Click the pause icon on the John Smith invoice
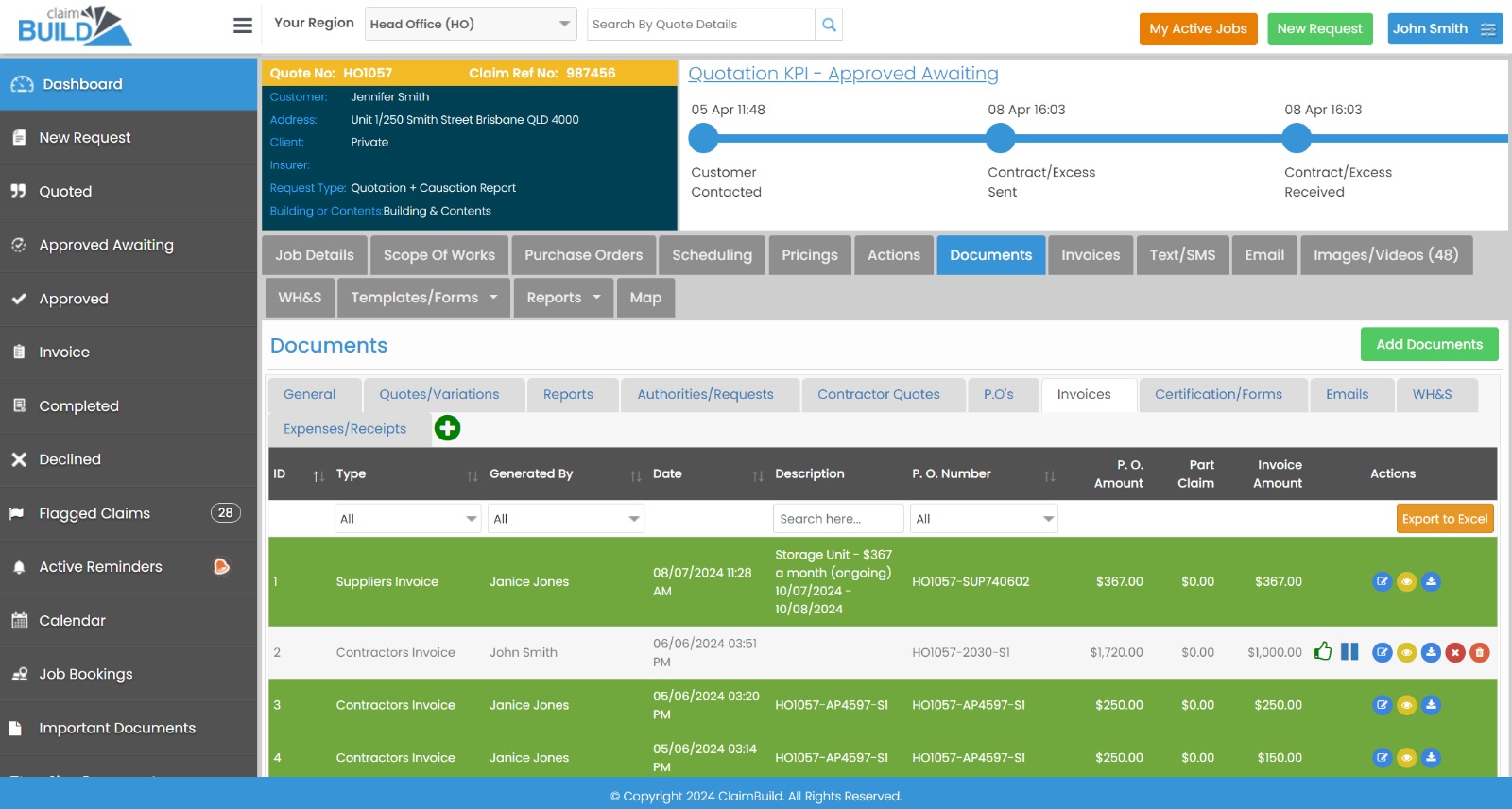The width and height of the screenshot is (1512, 809). click(x=1349, y=651)
